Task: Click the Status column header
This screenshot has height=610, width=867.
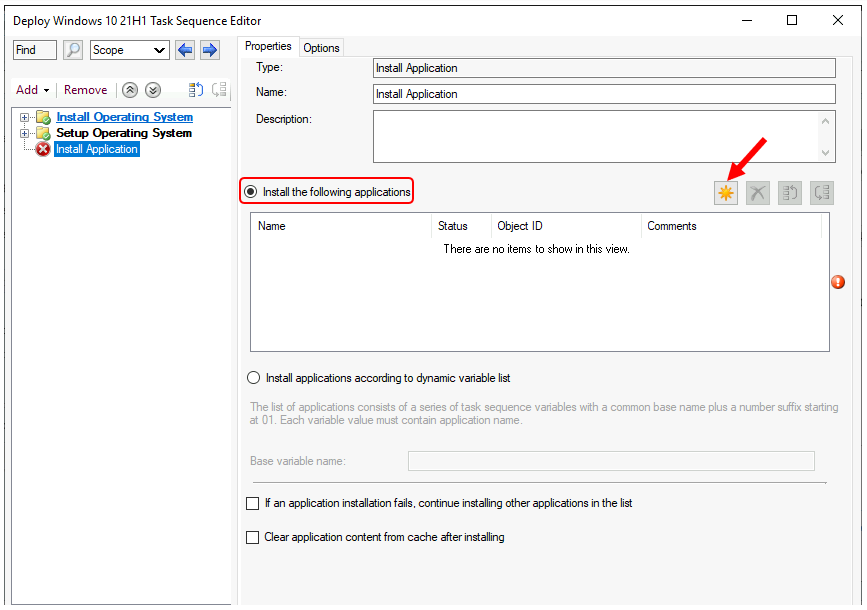Action: click(x=461, y=226)
